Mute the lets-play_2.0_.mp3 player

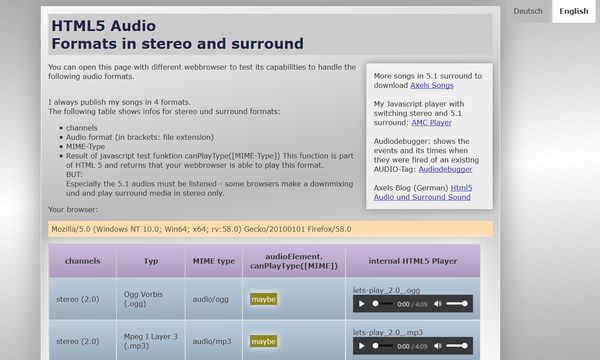(438, 346)
